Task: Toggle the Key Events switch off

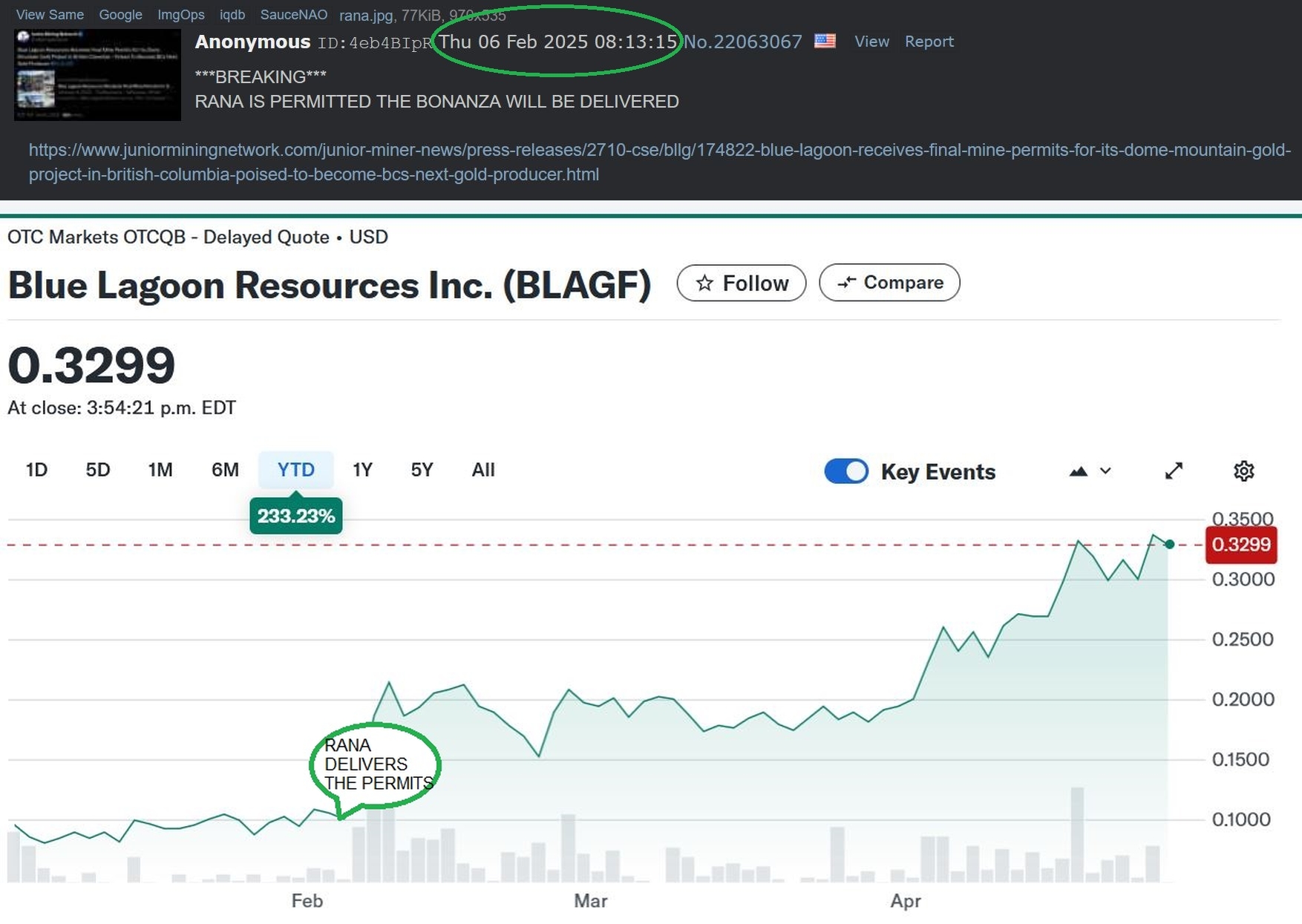Action: 846,471
